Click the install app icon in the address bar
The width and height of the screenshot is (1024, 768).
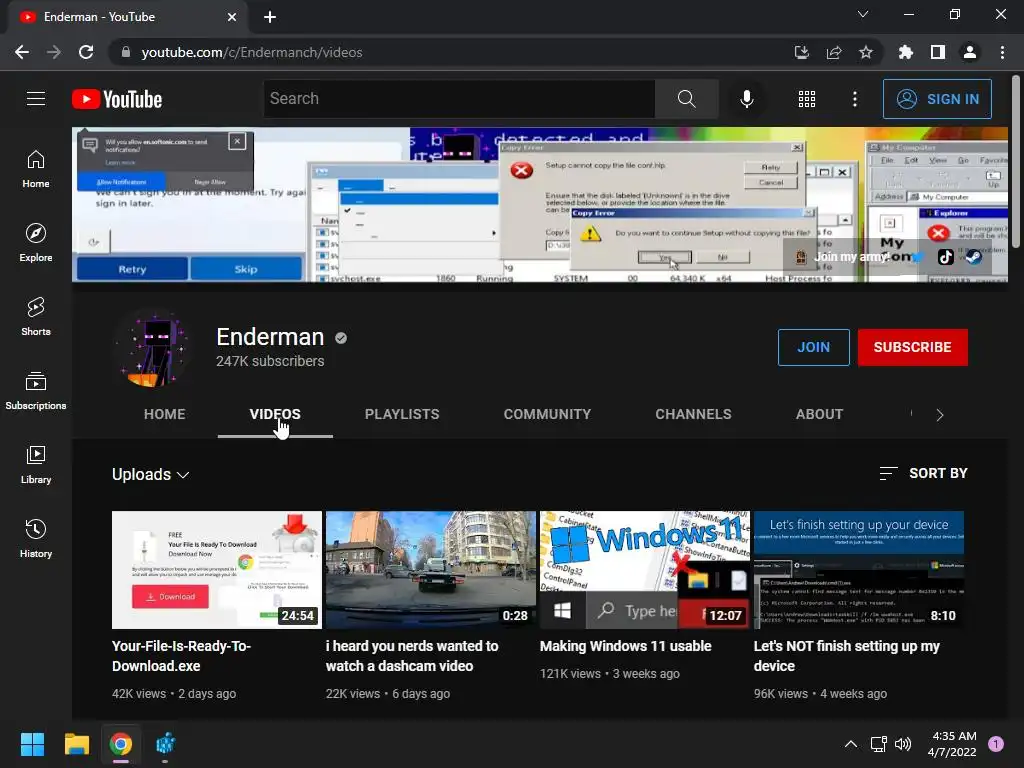point(802,52)
